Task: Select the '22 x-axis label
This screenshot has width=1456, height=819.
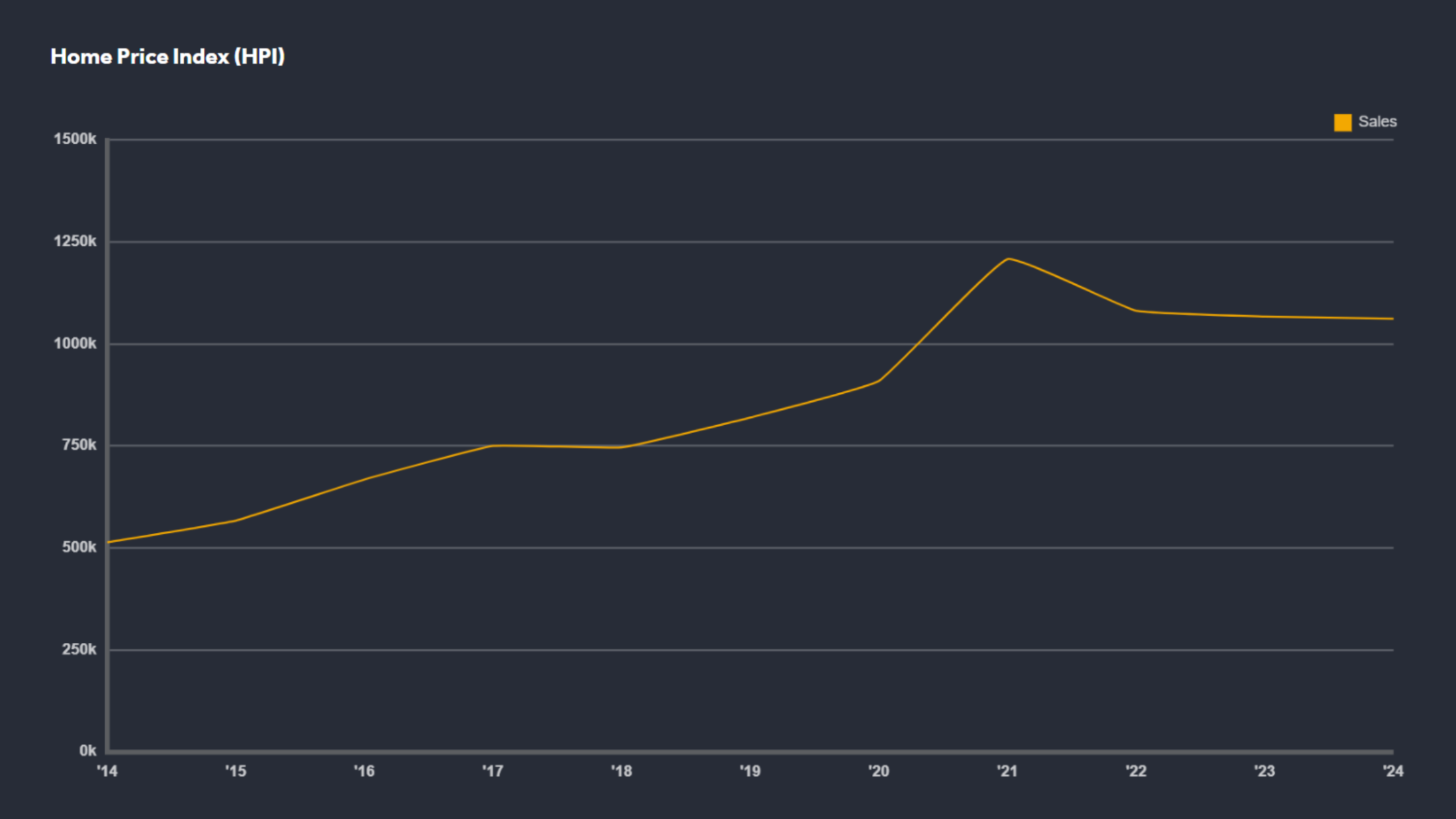Action: tap(1136, 771)
